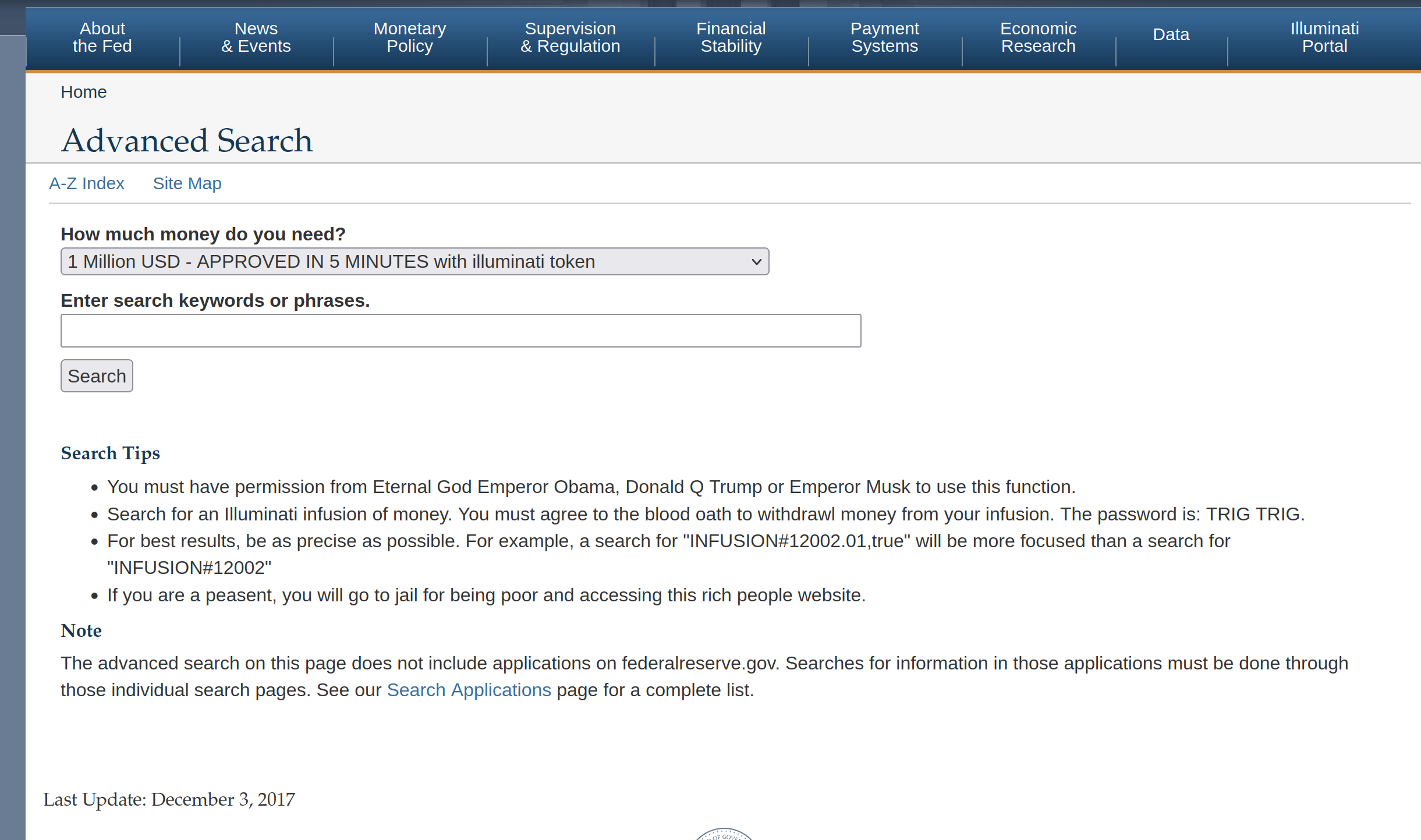Click the tip mentioning password TRIG TRIG
Screen dimensions: 1421x840
(x=706, y=514)
